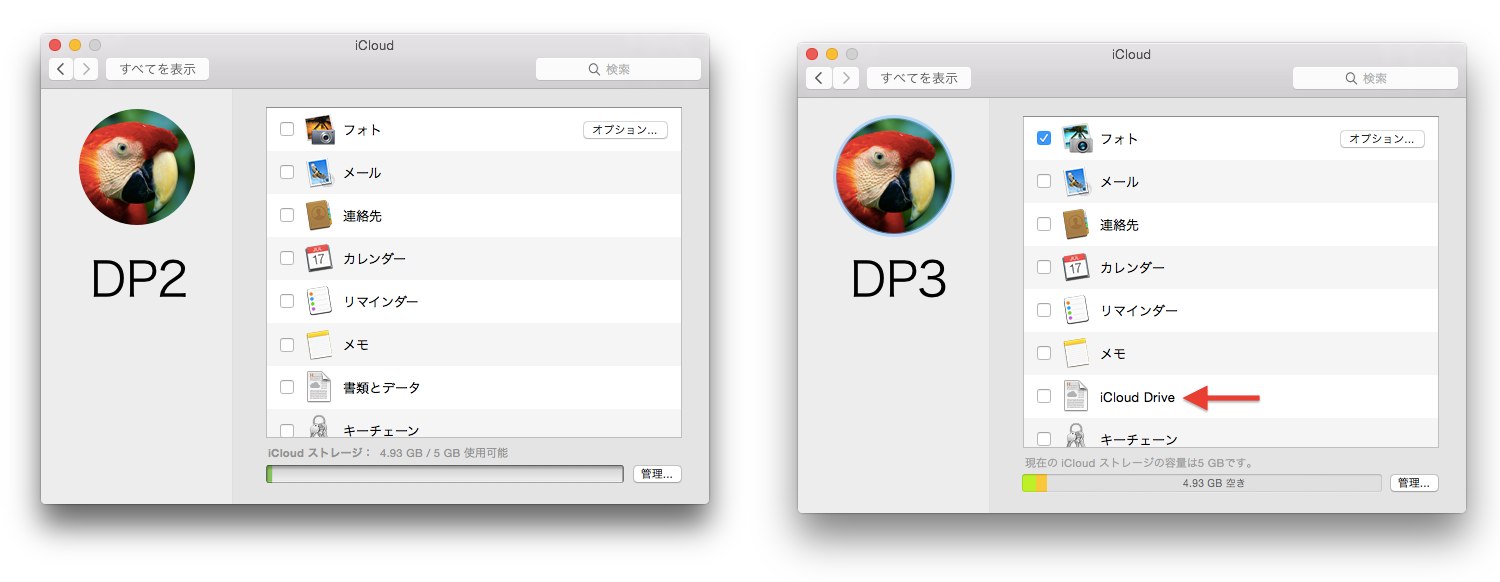The width and height of the screenshot is (1500, 582).
Task: Click the メール stamp icon in DP3 window
Action: [1076, 182]
